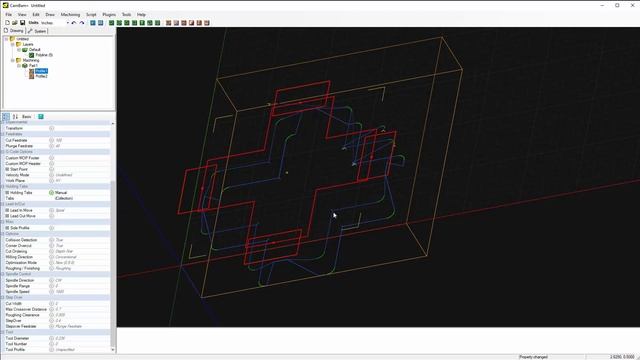Image resolution: width=640 pixels, height=360 pixels.
Task: Collapse the Machining tree node
Action: click(13, 60)
